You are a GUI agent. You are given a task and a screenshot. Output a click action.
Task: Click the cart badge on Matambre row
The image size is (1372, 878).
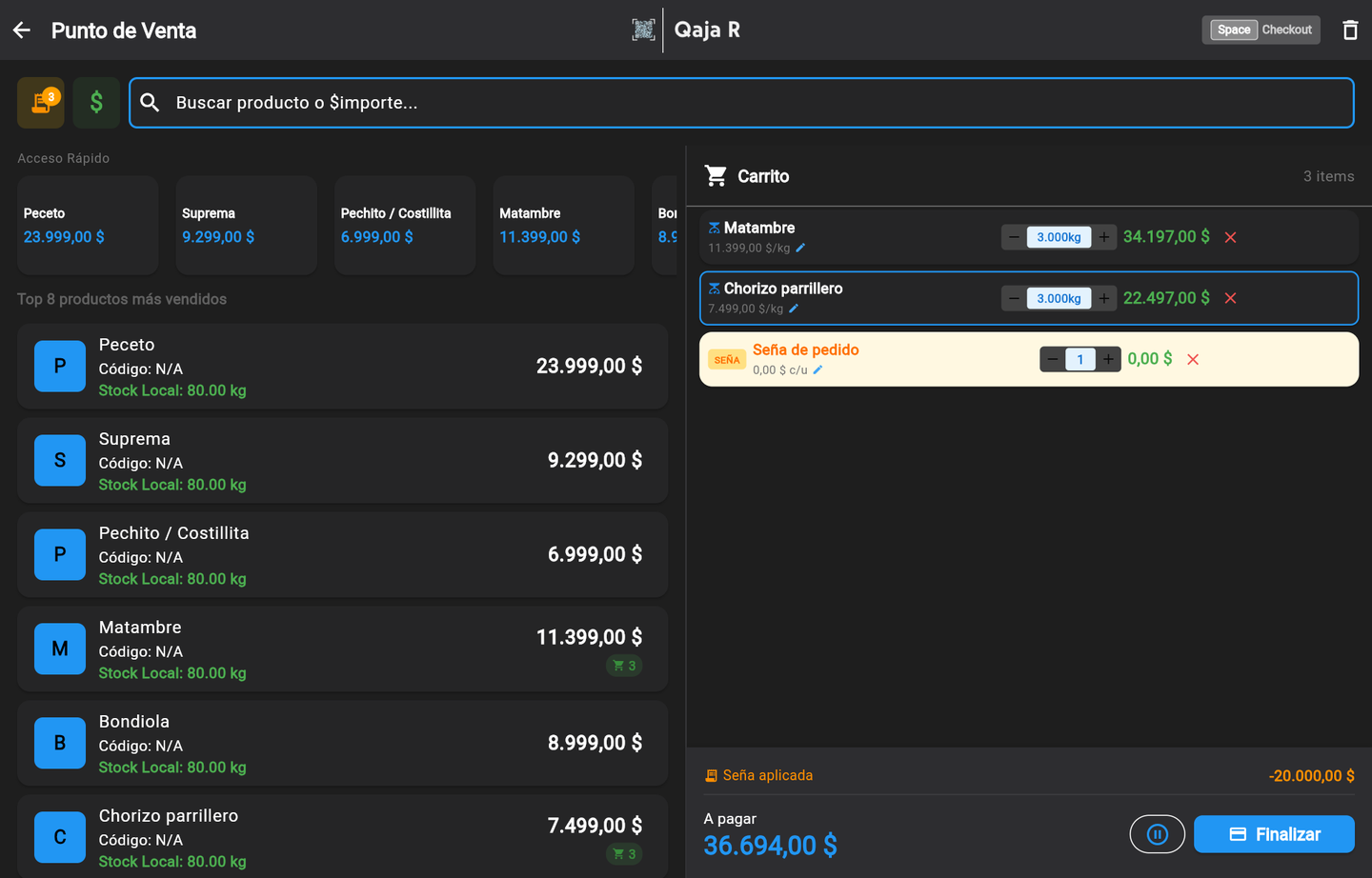point(624,666)
